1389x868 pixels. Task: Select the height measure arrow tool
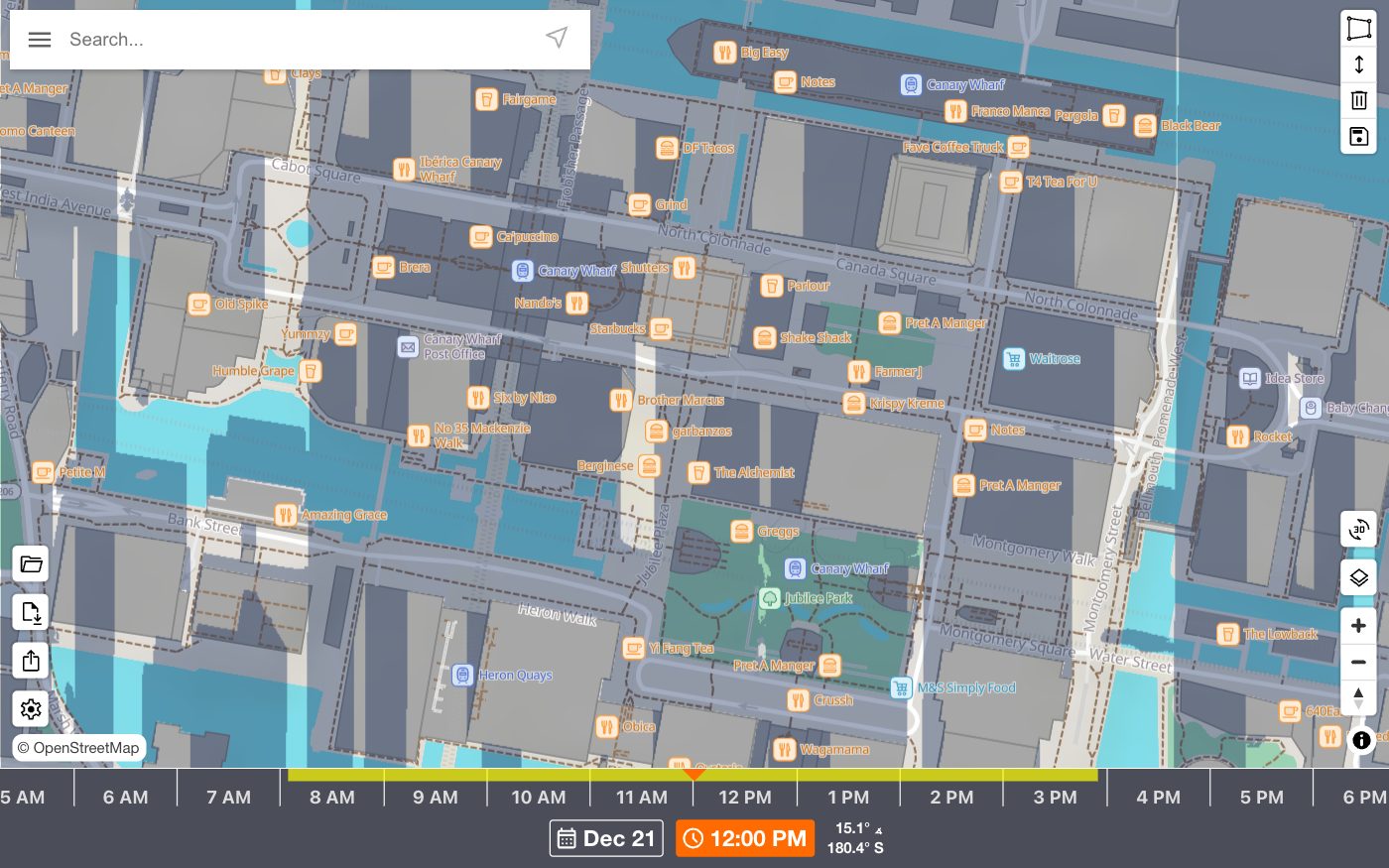[x=1359, y=64]
